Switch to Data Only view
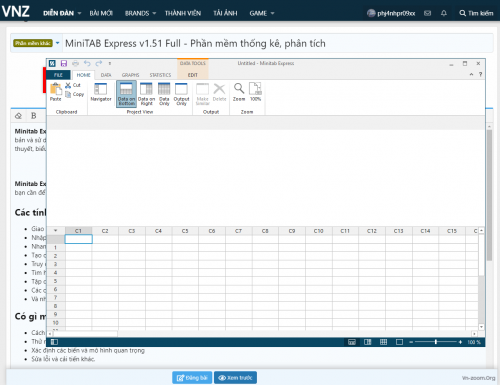Viewport: 500px width, 385px height. click(x=164, y=94)
